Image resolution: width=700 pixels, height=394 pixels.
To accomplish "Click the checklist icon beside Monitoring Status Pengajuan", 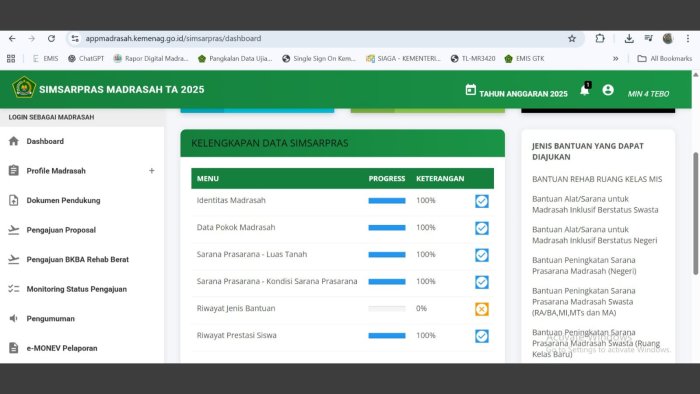I will pos(14,289).
